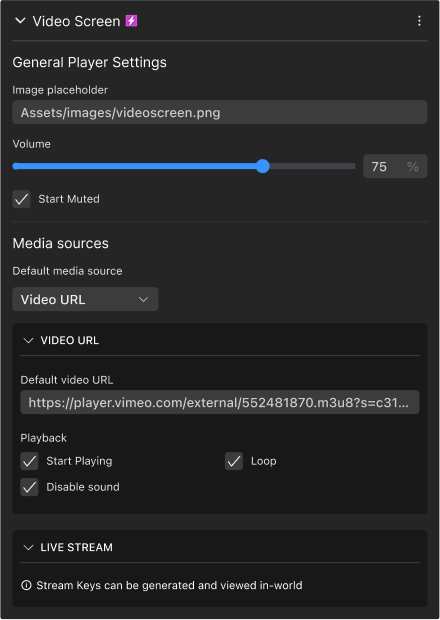Click the Image placeholder path field
Viewport: 440px width, 620px height.
tap(220, 112)
